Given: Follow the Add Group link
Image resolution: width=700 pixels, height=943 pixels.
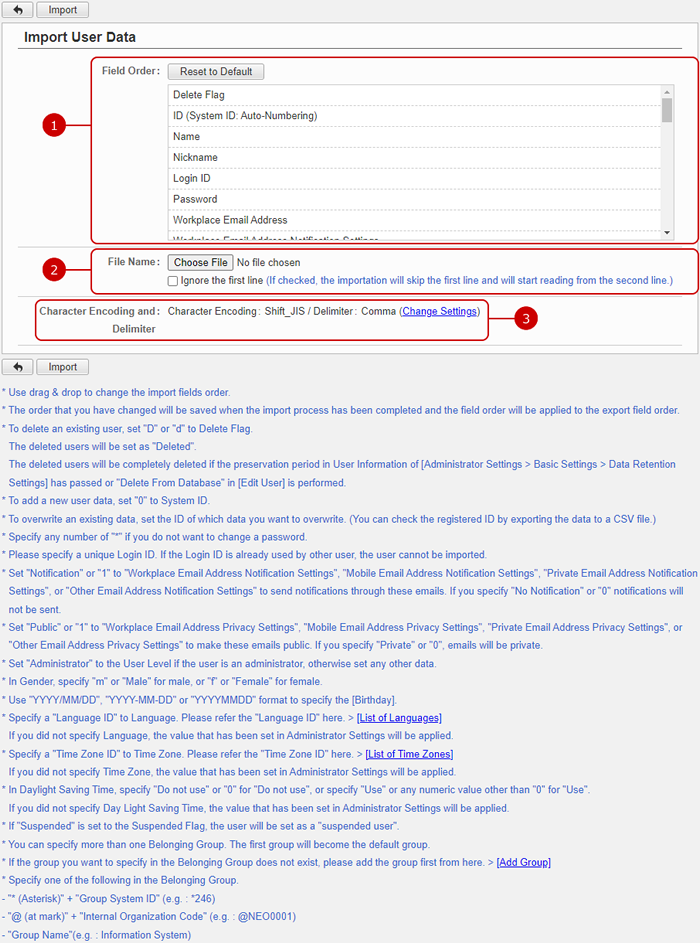Looking at the screenshot, I should point(523,862).
